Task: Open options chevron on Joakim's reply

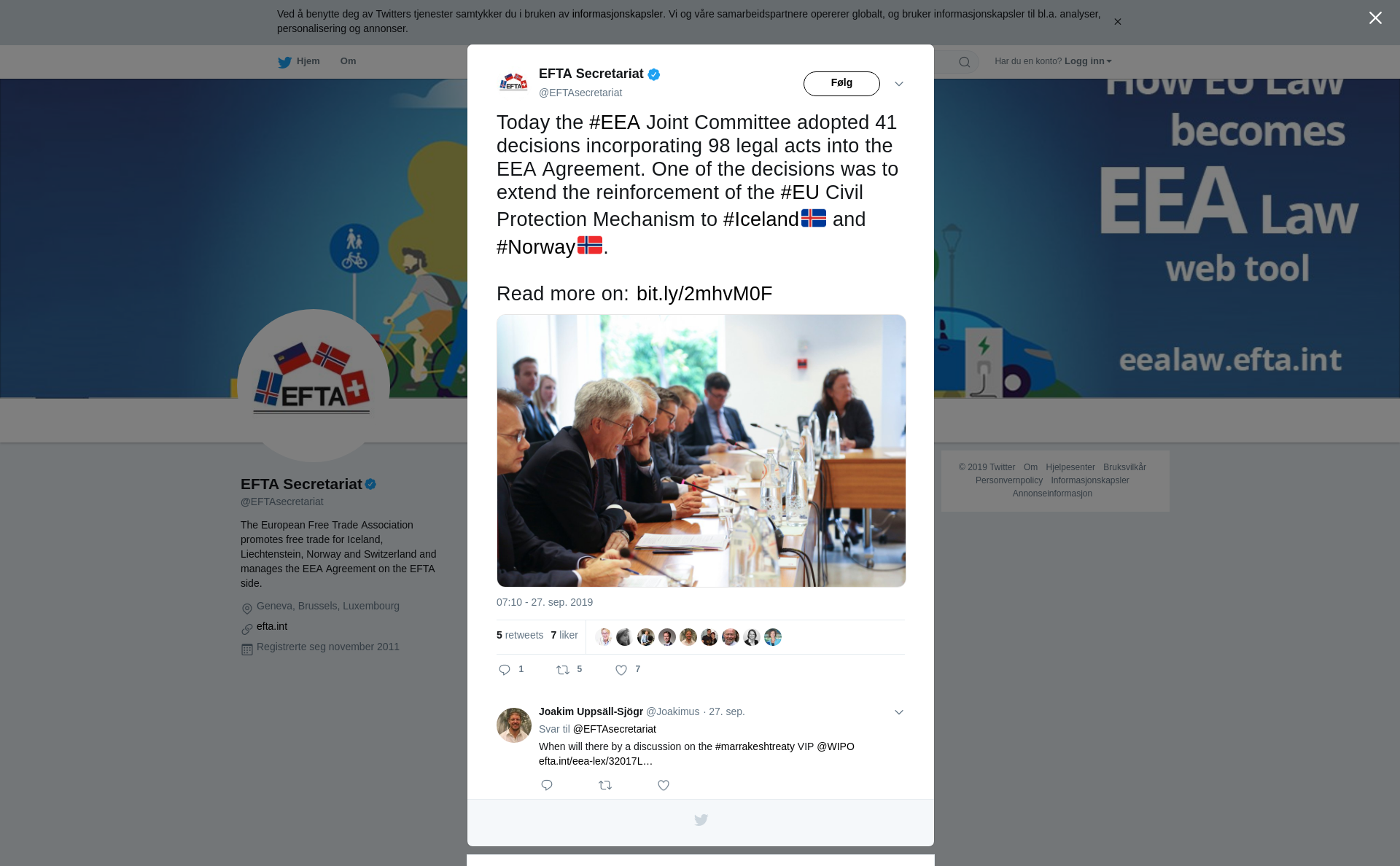Action: (899, 712)
